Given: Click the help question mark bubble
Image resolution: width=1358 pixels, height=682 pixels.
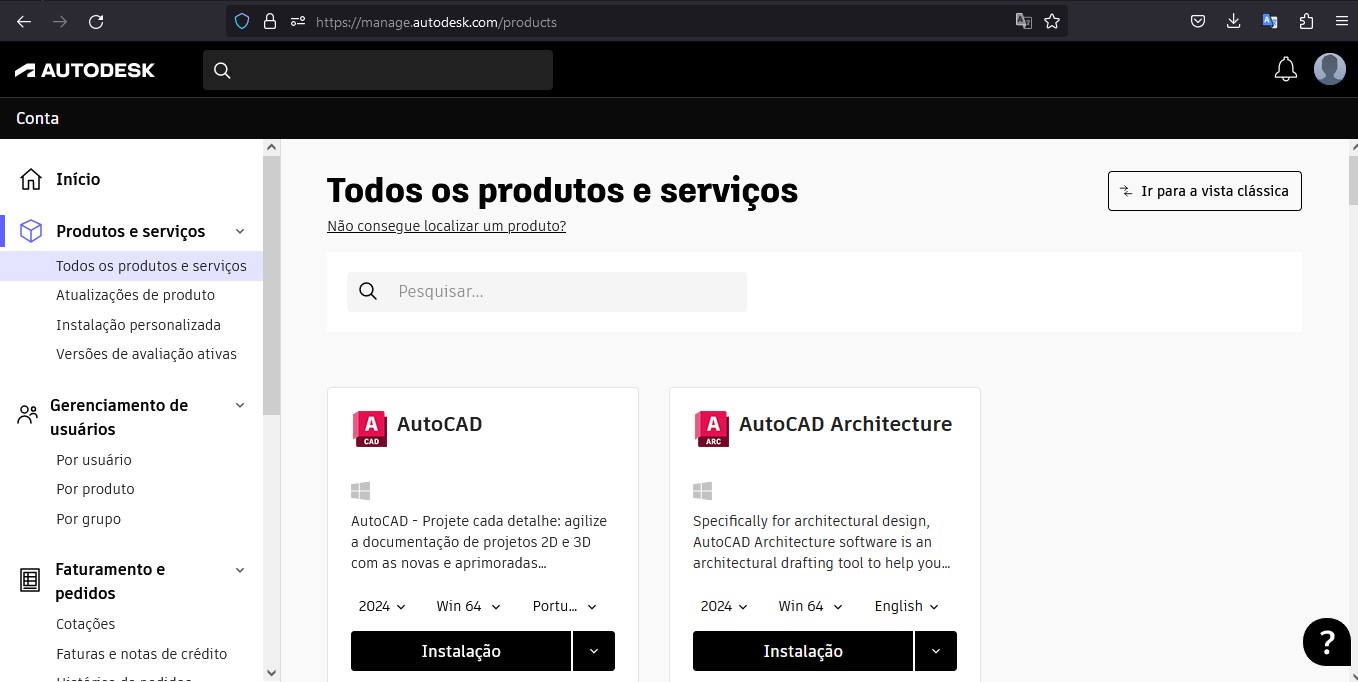Looking at the screenshot, I should 1326,641.
